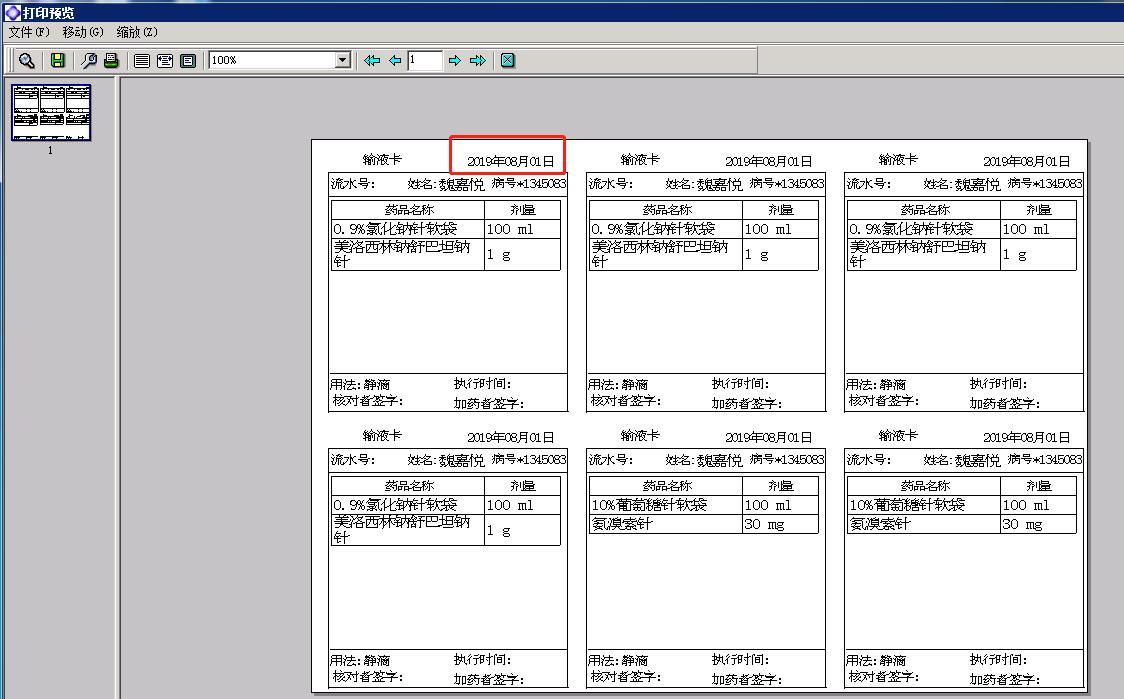Click 0.9%氯化钠针软袋 in the top-left card
Image resolution: width=1124 pixels, height=699 pixels.
(x=395, y=229)
